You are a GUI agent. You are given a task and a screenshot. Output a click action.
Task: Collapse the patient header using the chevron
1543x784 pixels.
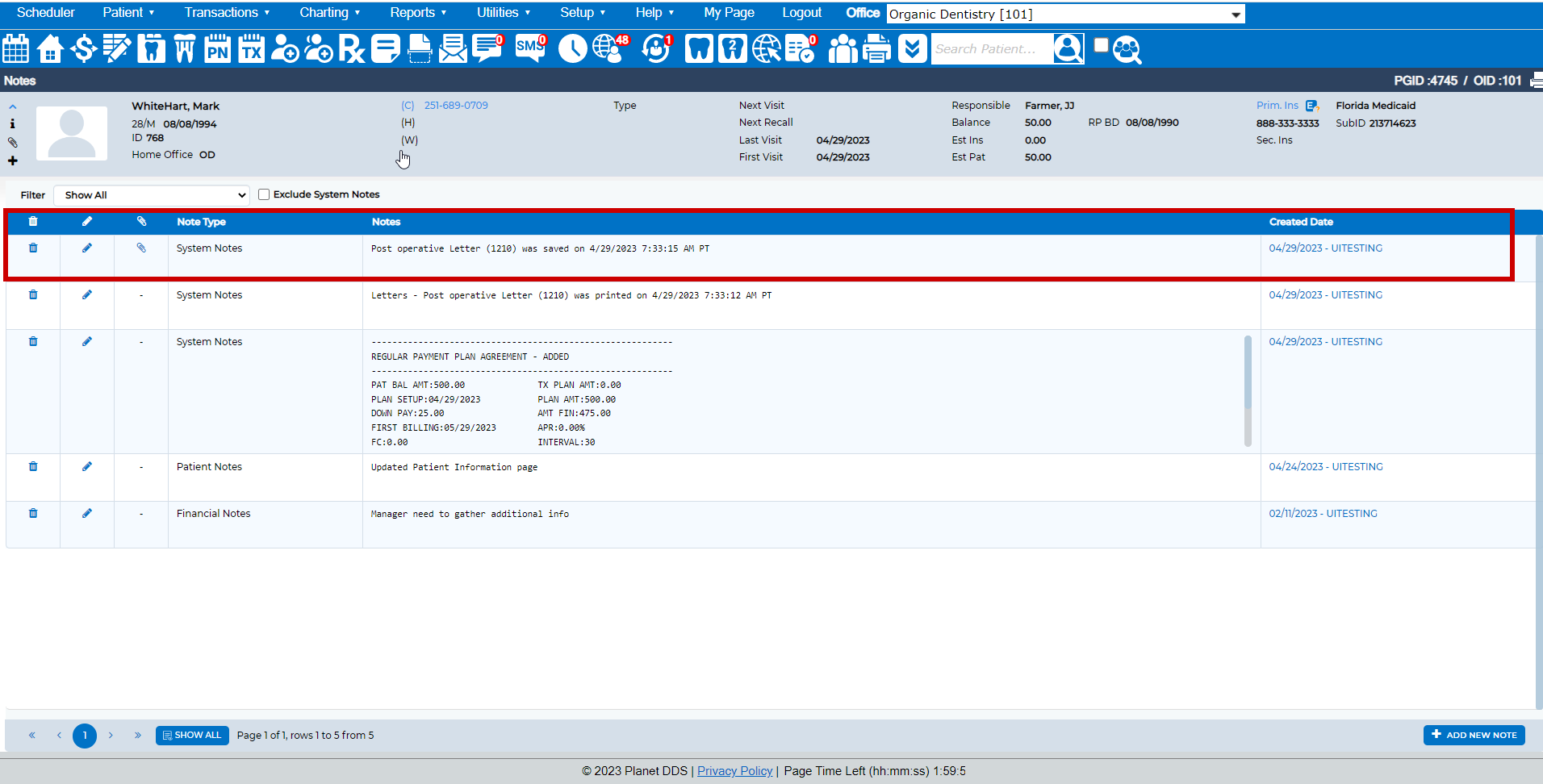pyautogui.click(x=13, y=106)
